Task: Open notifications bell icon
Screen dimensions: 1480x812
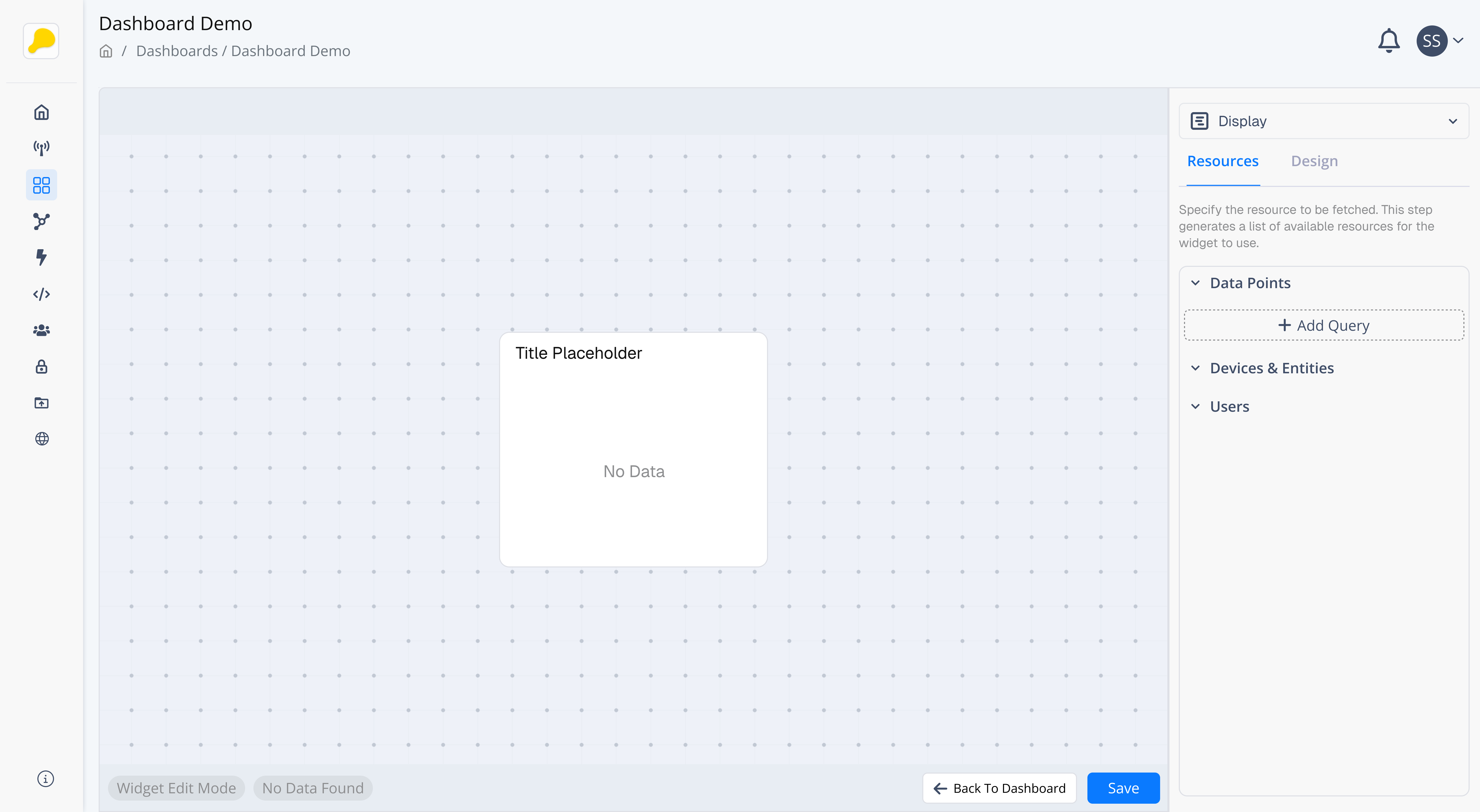Action: 1389,41
